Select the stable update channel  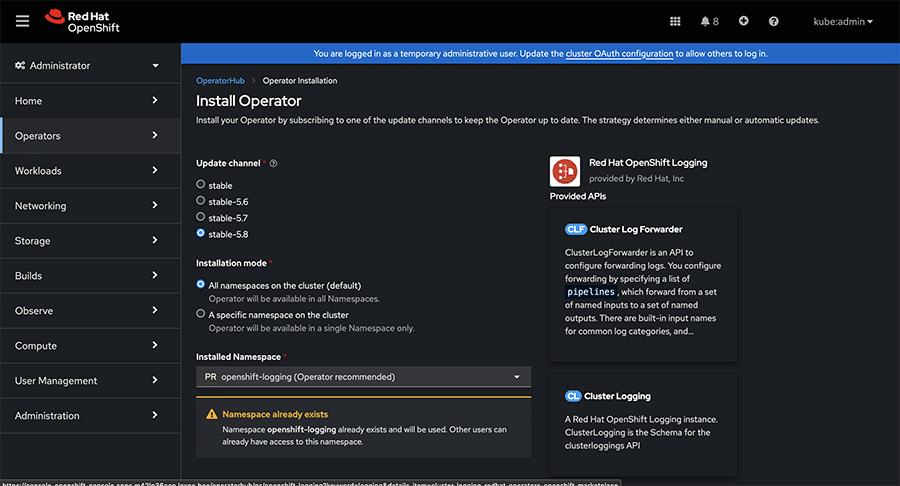(201, 185)
